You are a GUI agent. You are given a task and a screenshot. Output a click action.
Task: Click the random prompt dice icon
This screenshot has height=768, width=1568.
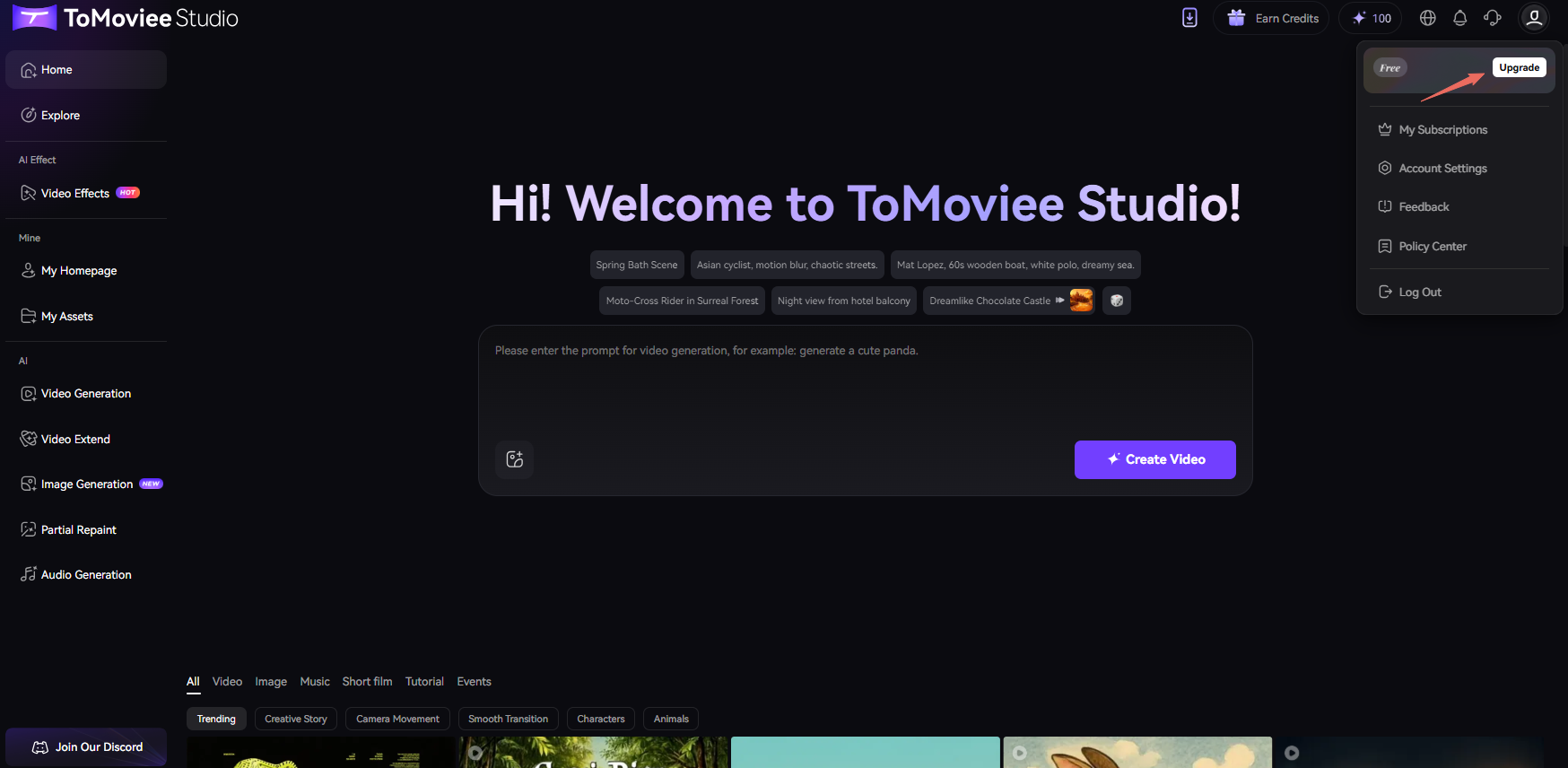(x=1117, y=301)
